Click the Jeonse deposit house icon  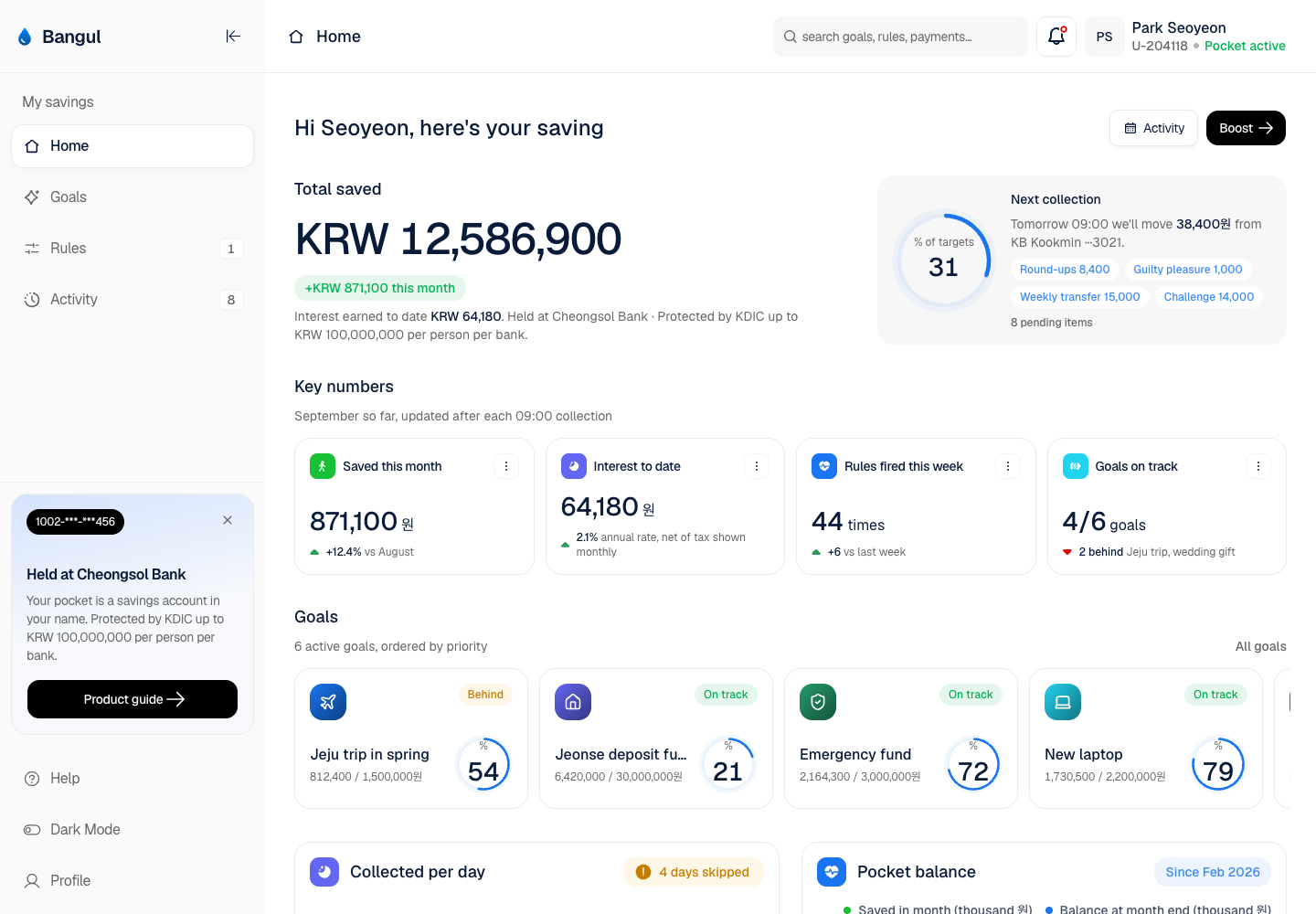[573, 702]
